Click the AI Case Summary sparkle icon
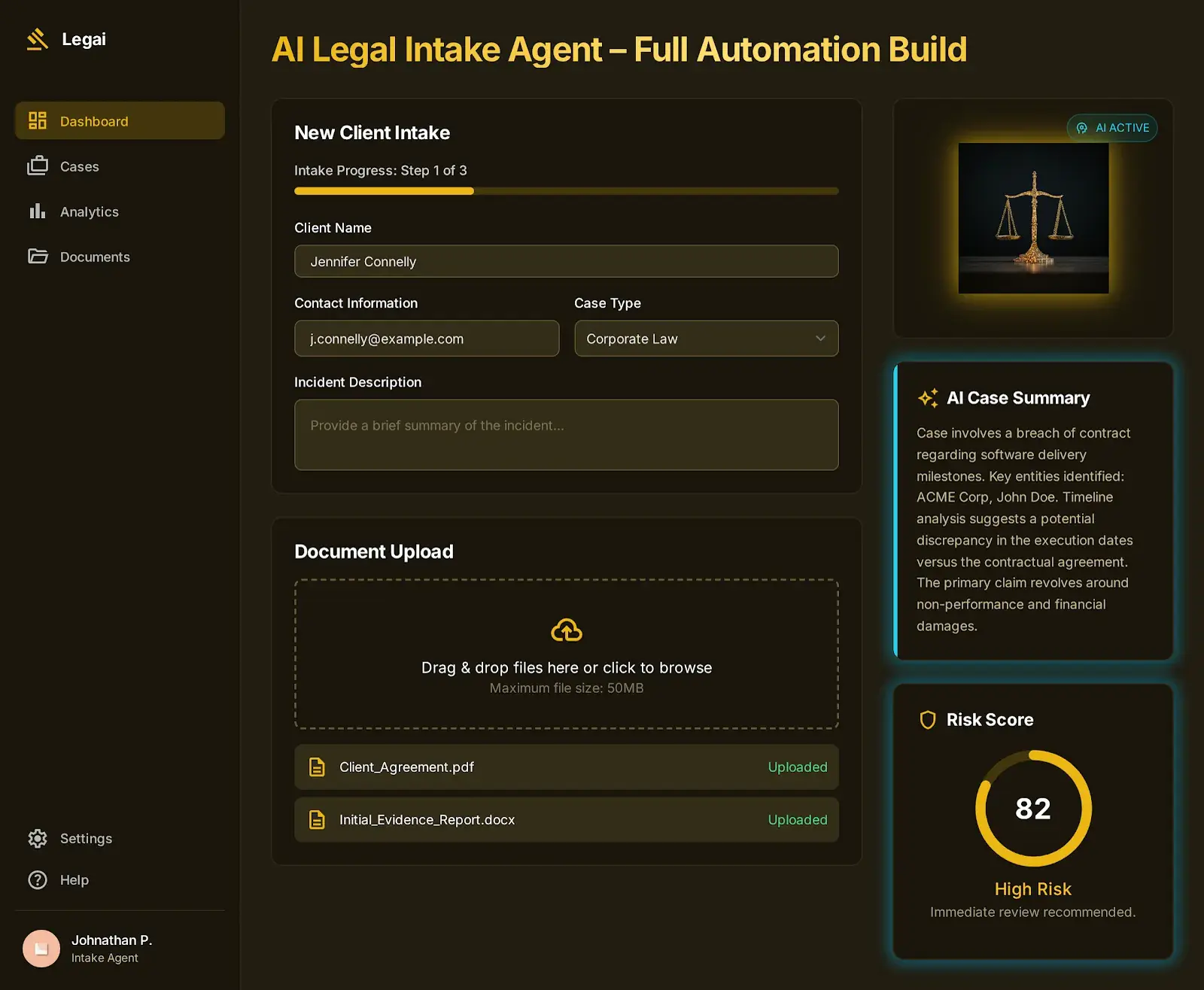Image resolution: width=1204 pixels, height=990 pixels. [928, 397]
